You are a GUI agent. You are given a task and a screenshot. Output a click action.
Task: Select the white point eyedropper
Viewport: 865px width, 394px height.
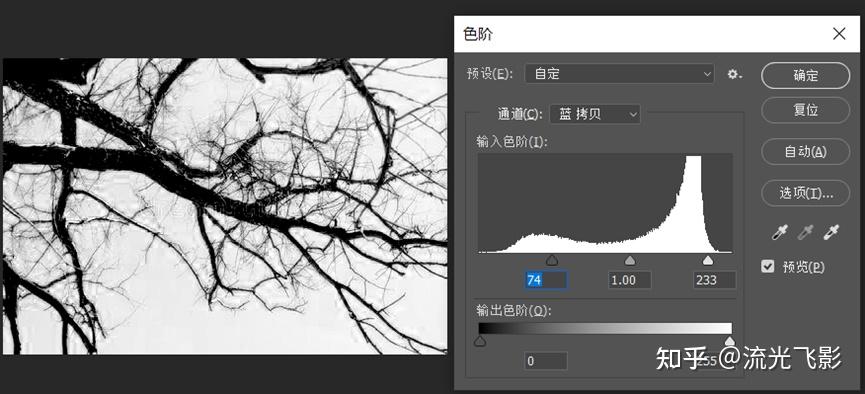click(831, 233)
